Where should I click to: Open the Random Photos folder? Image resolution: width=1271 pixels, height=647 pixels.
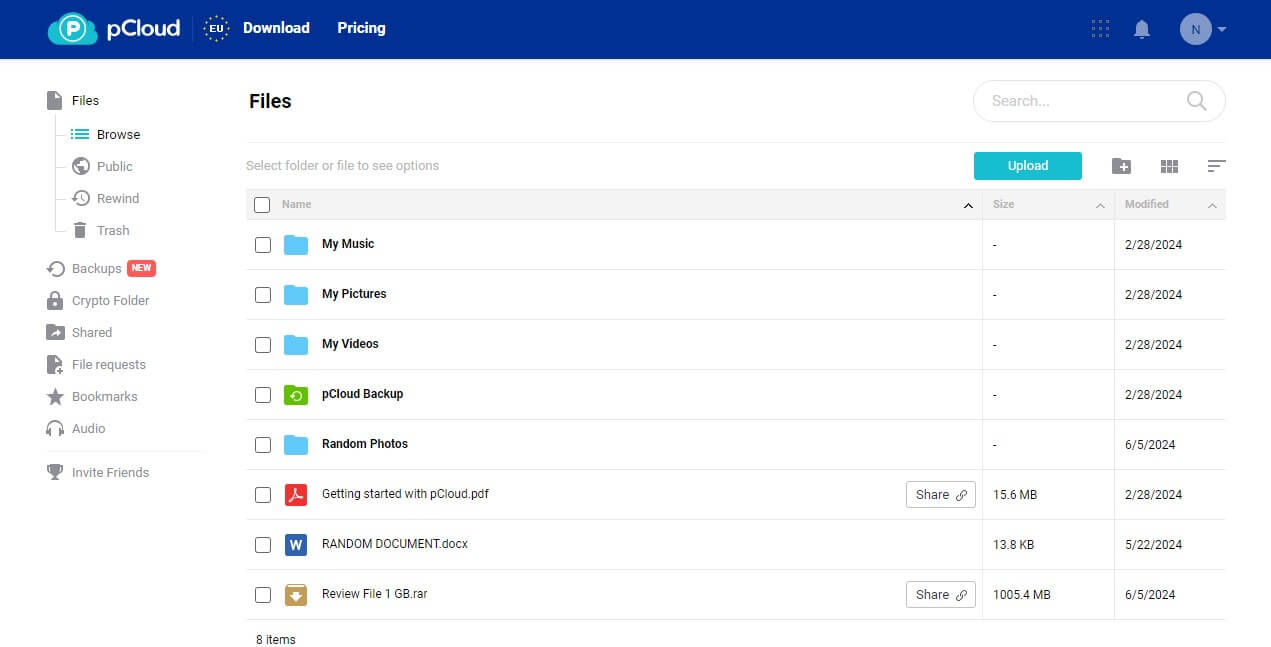pyautogui.click(x=365, y=444)
